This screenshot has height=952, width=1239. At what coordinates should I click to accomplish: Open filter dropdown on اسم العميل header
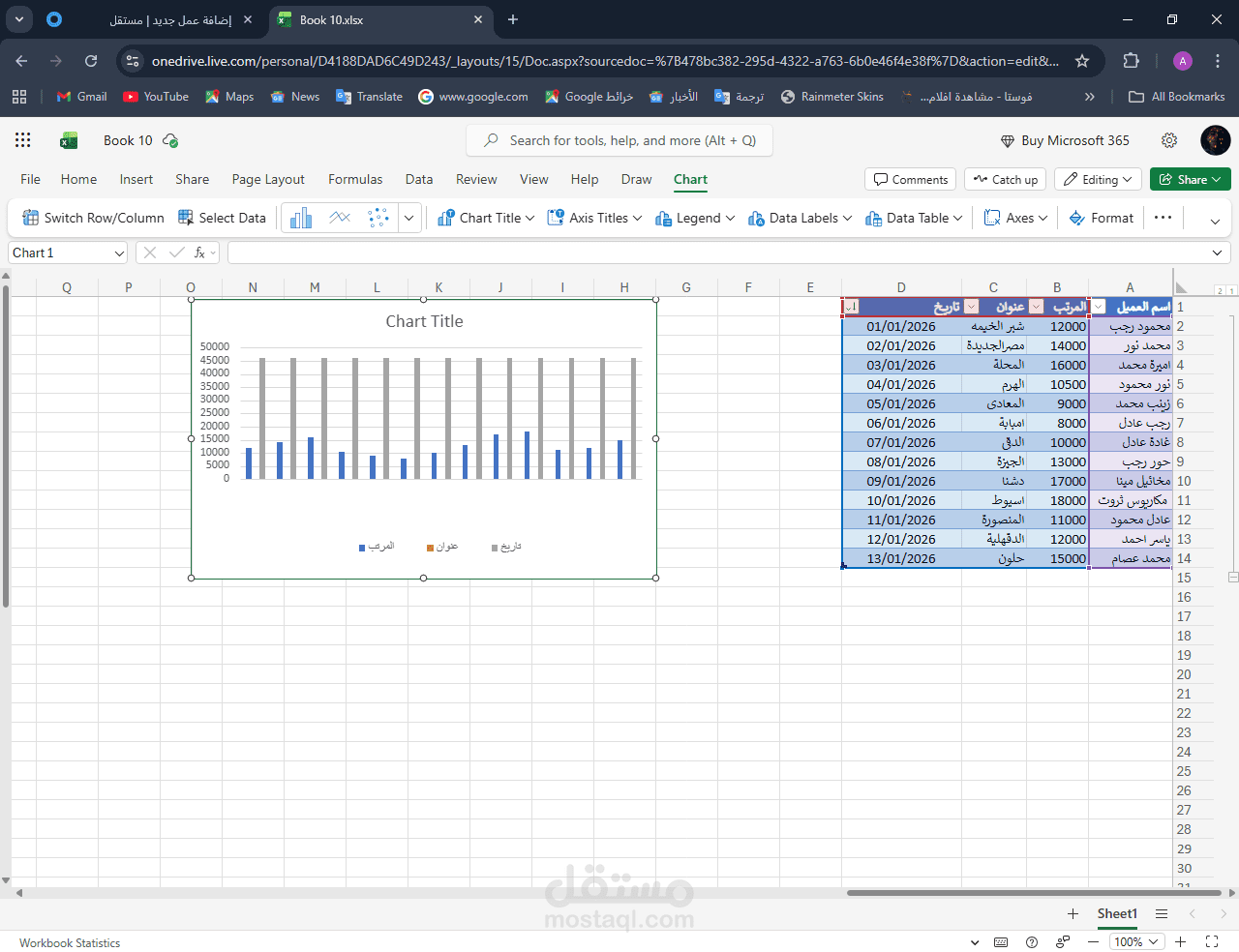[x=1099, y=307]
